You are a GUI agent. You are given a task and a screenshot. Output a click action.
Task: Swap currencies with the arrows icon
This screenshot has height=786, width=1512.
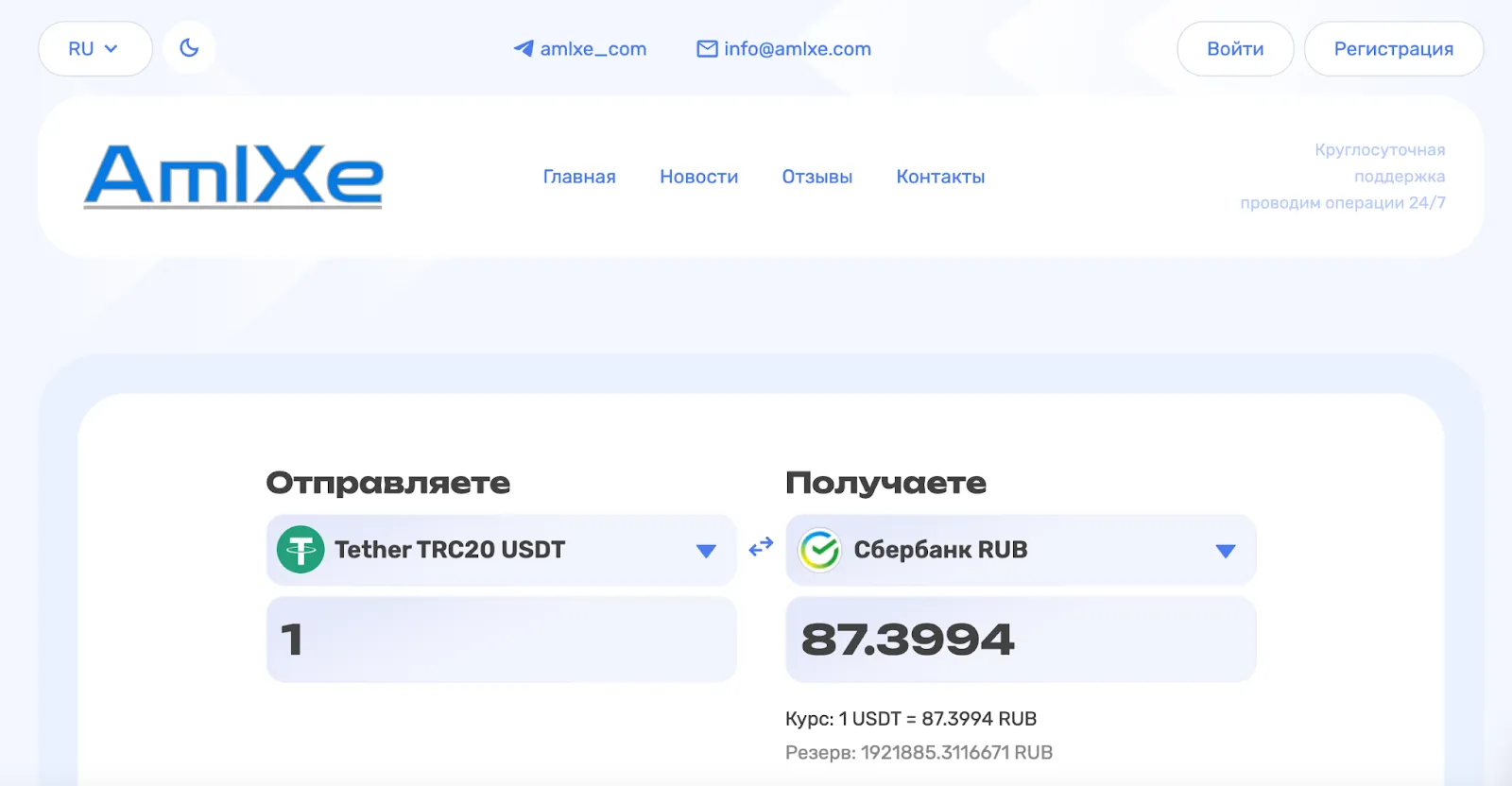pos(761,547)
